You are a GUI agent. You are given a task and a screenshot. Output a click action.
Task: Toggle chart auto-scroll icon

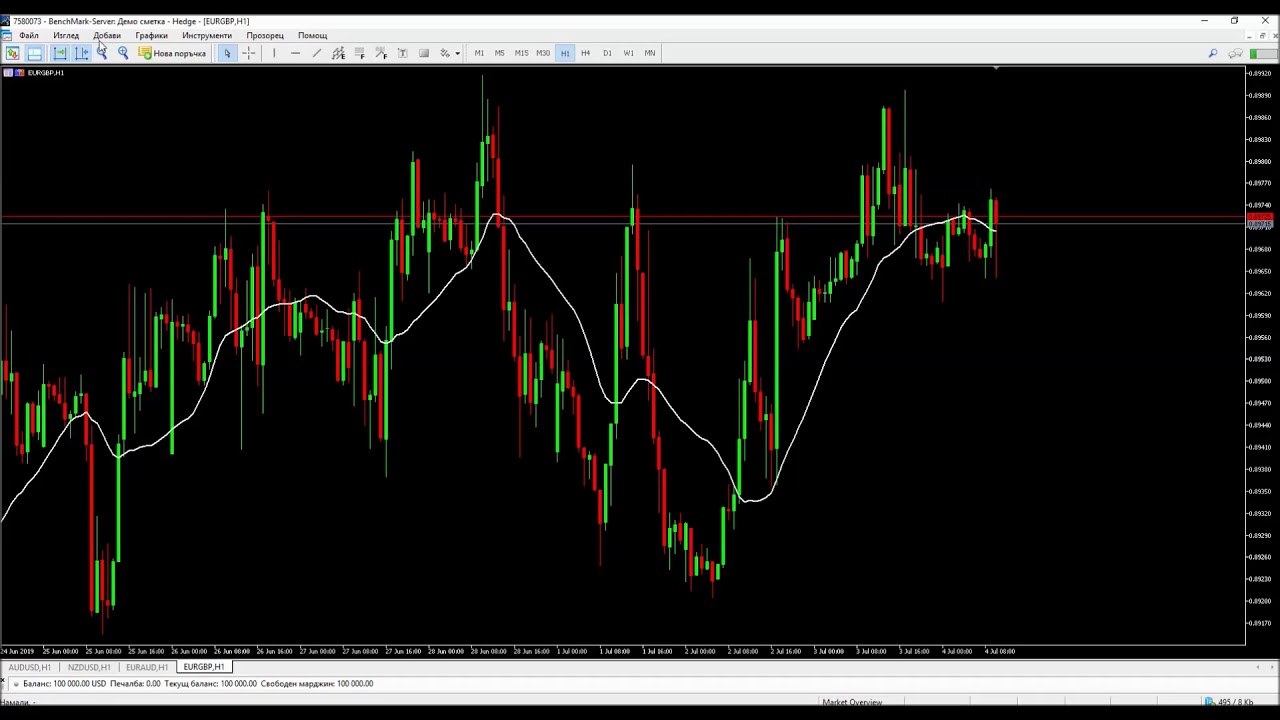(60, 53)
